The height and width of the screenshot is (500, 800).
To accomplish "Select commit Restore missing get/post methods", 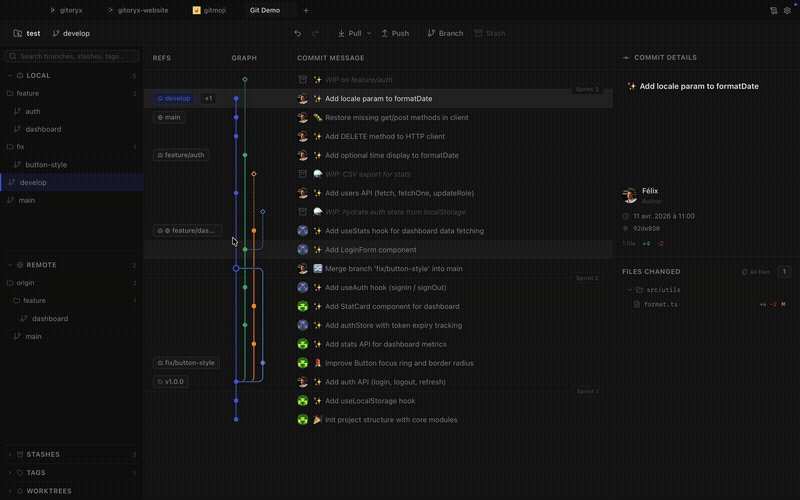I will click(378, 117).
